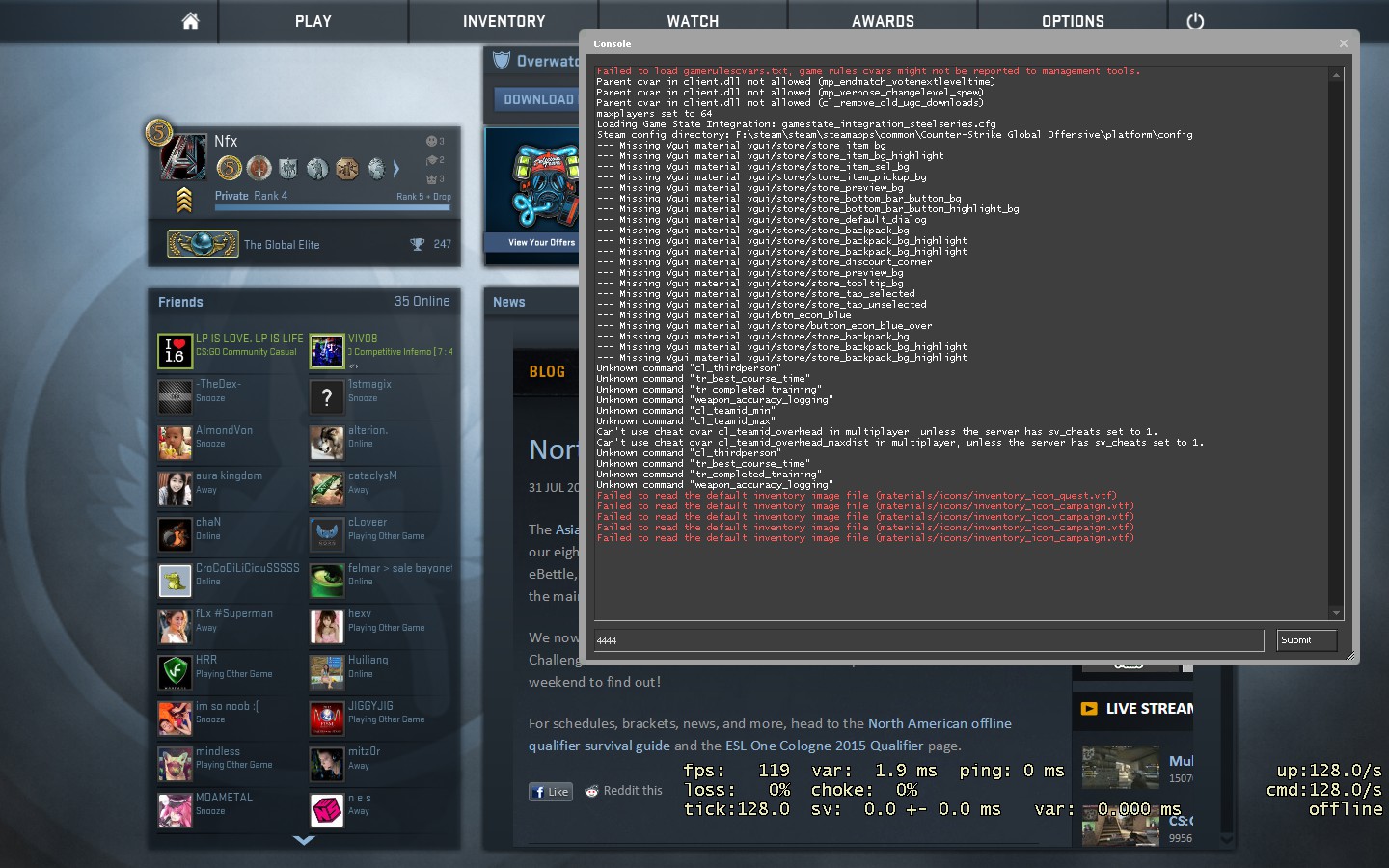This screenshot has height=868, width=1389.
Task: Select friend AlmondVon
Action: pos(231,443)
